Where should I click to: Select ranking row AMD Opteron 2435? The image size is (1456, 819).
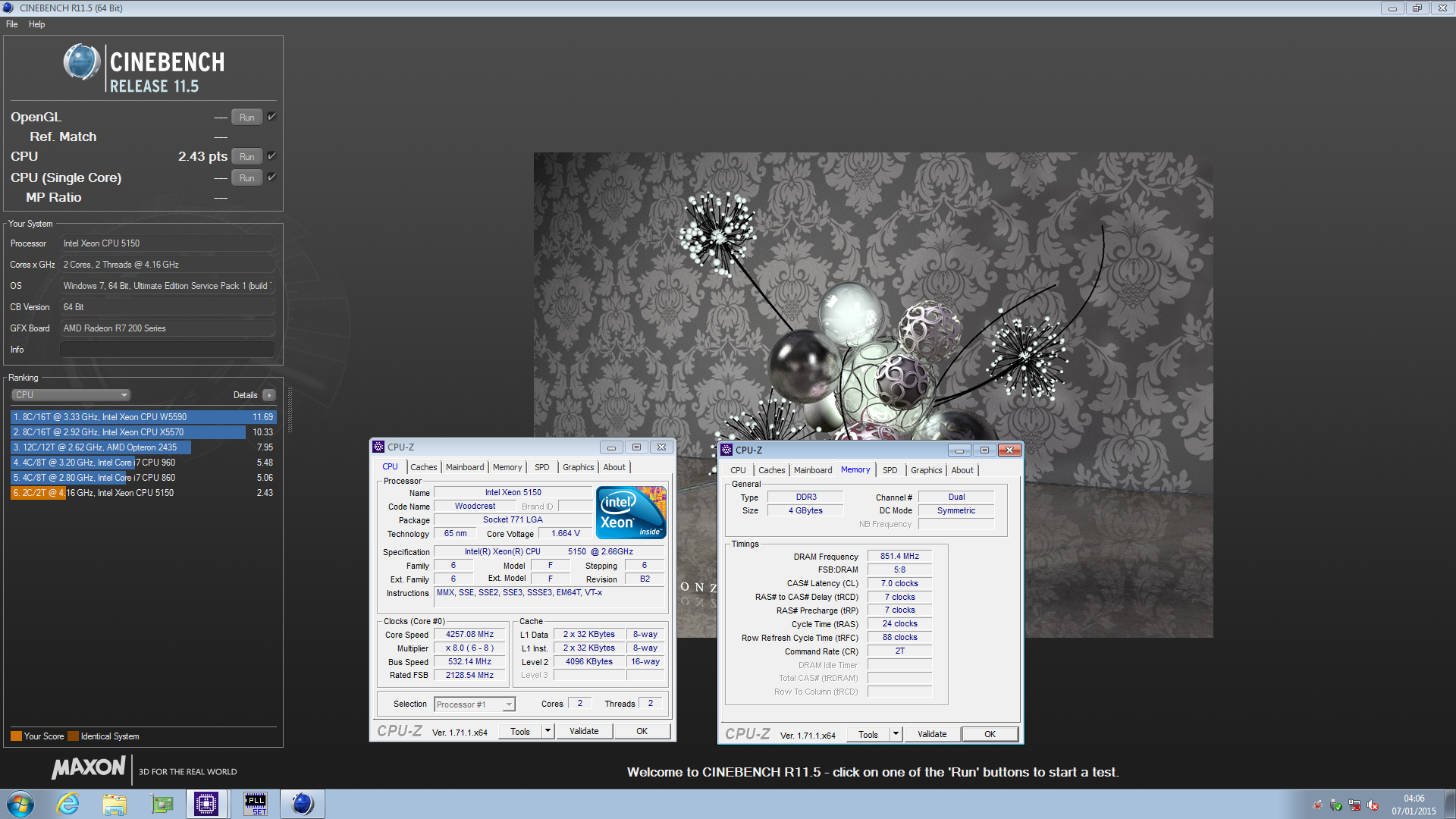(x=143, y=447)
